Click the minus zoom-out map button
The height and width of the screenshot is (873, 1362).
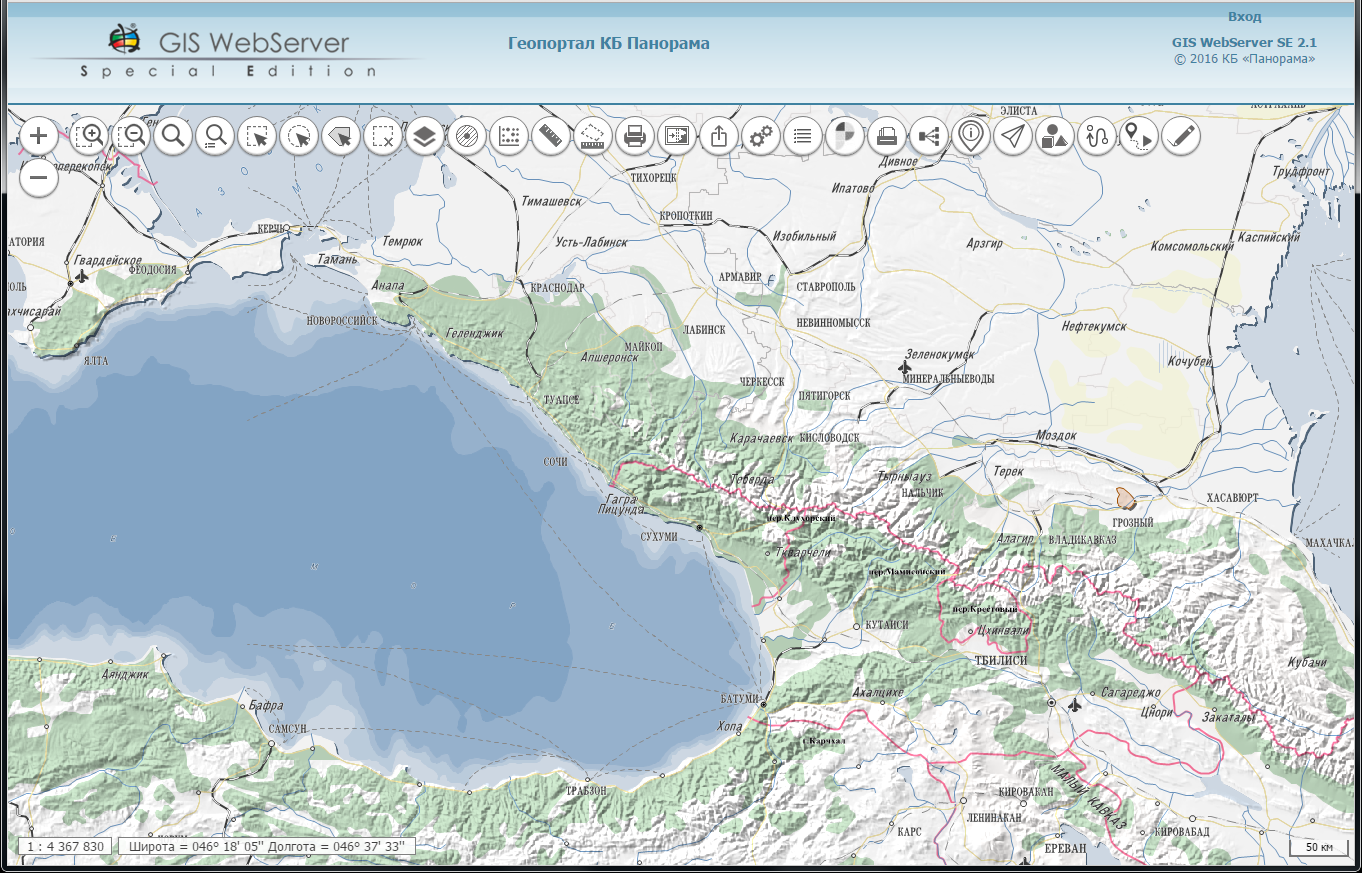pyautogui.click(x=38, y=179)
